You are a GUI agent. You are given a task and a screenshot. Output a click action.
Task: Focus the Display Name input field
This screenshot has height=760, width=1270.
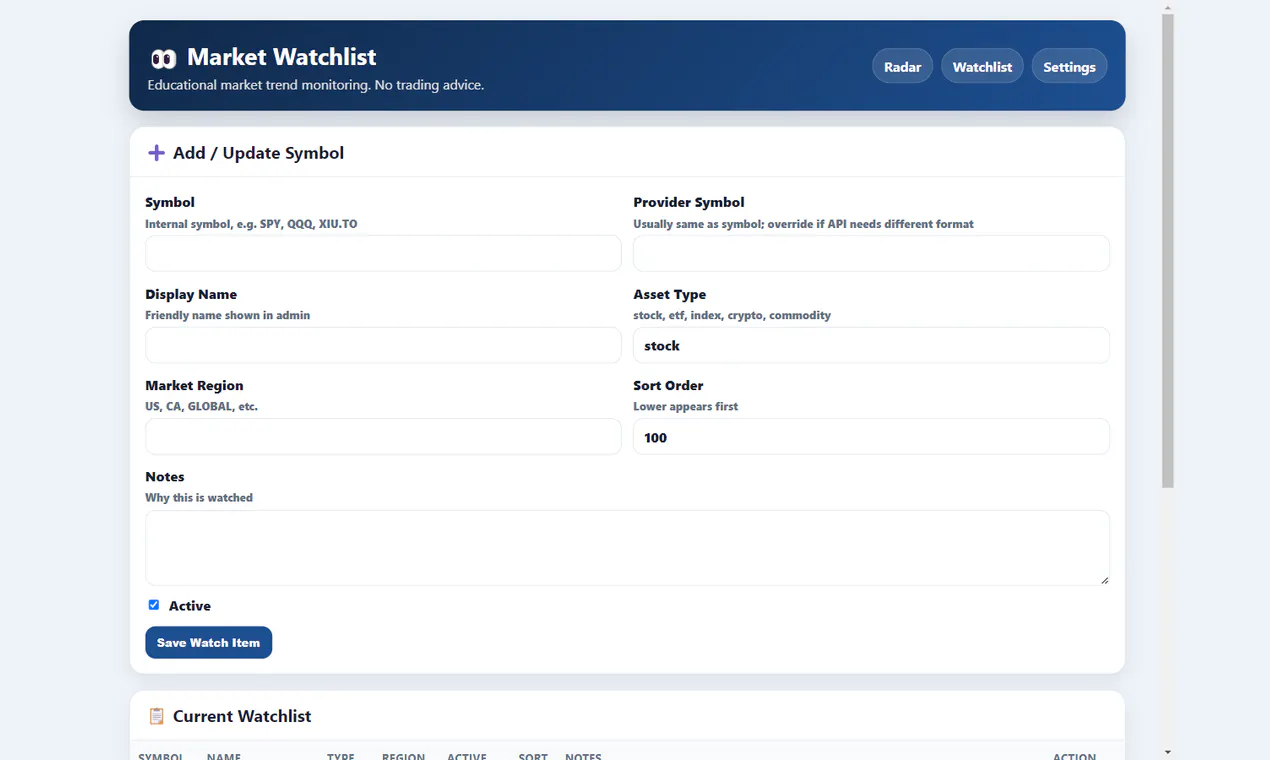pos(383,346)
